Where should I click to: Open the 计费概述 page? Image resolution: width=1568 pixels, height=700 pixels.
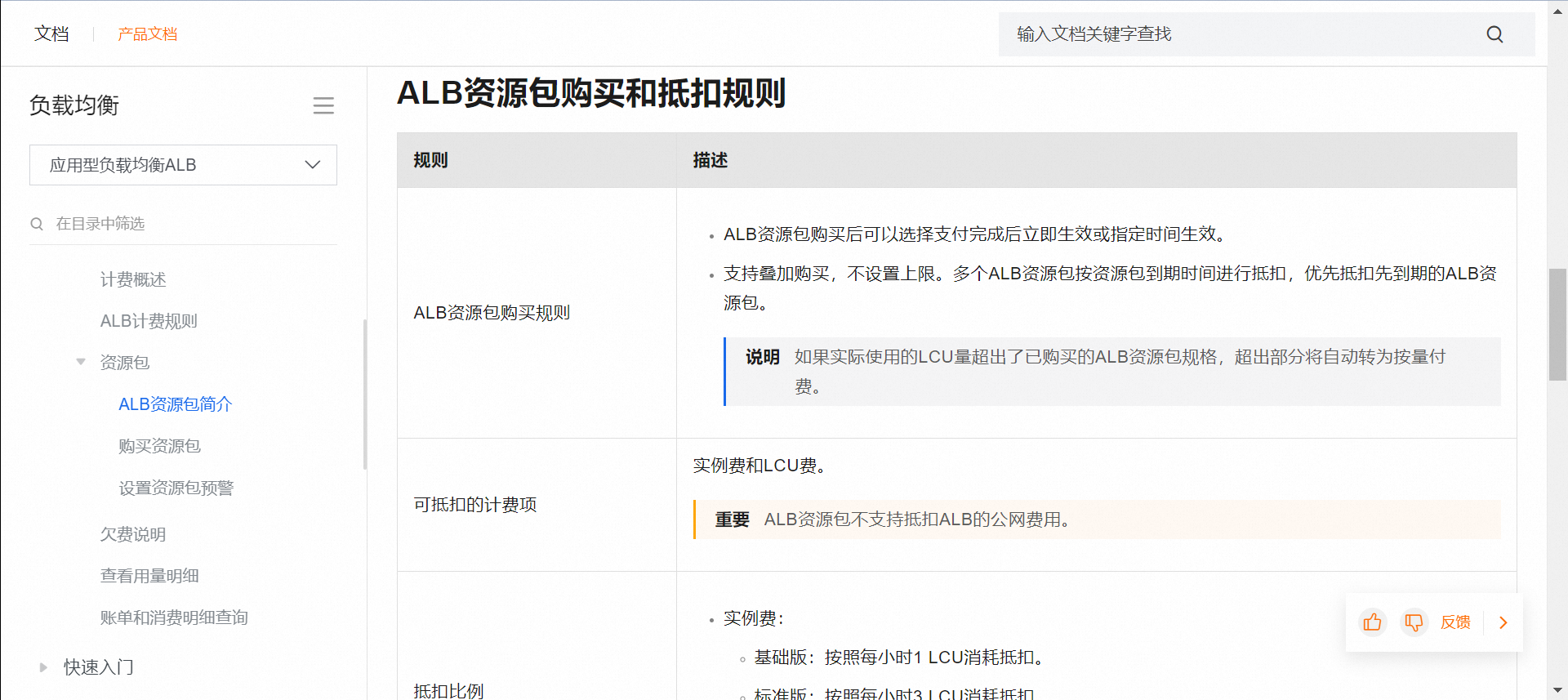tap(133, 280)
